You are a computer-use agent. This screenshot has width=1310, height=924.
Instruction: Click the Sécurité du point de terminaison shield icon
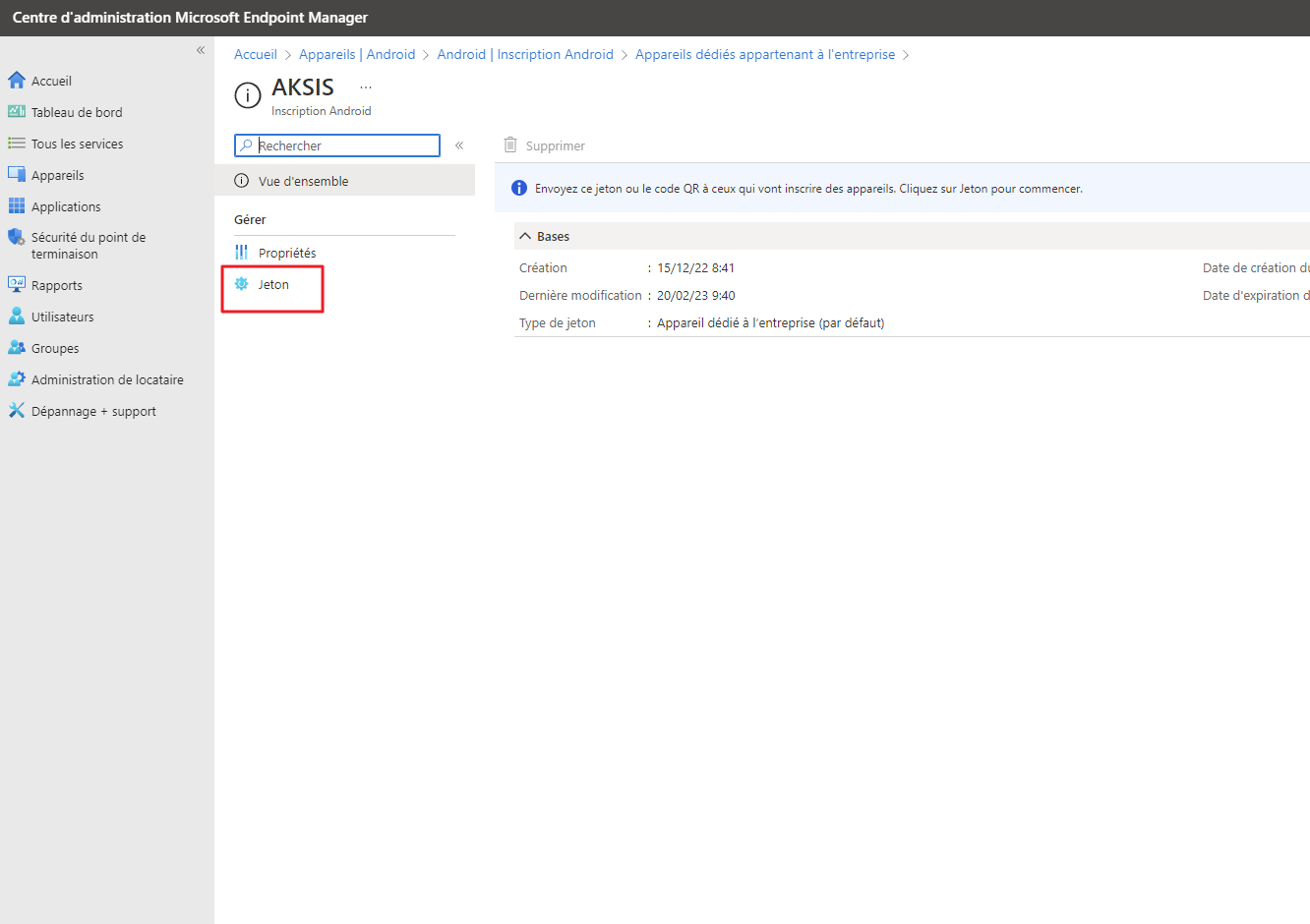coord(17,237)
